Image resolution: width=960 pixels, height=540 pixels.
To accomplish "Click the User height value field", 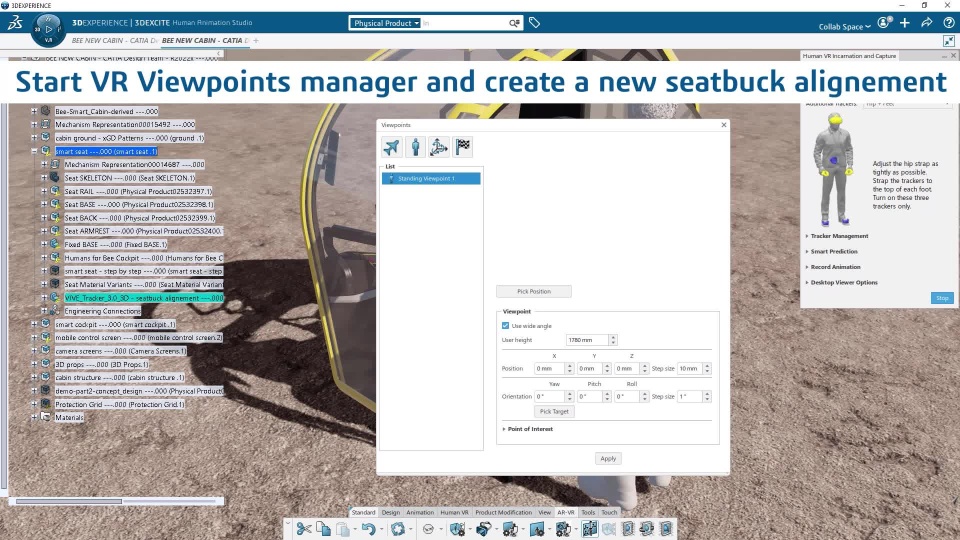I will tap(587, 340).
